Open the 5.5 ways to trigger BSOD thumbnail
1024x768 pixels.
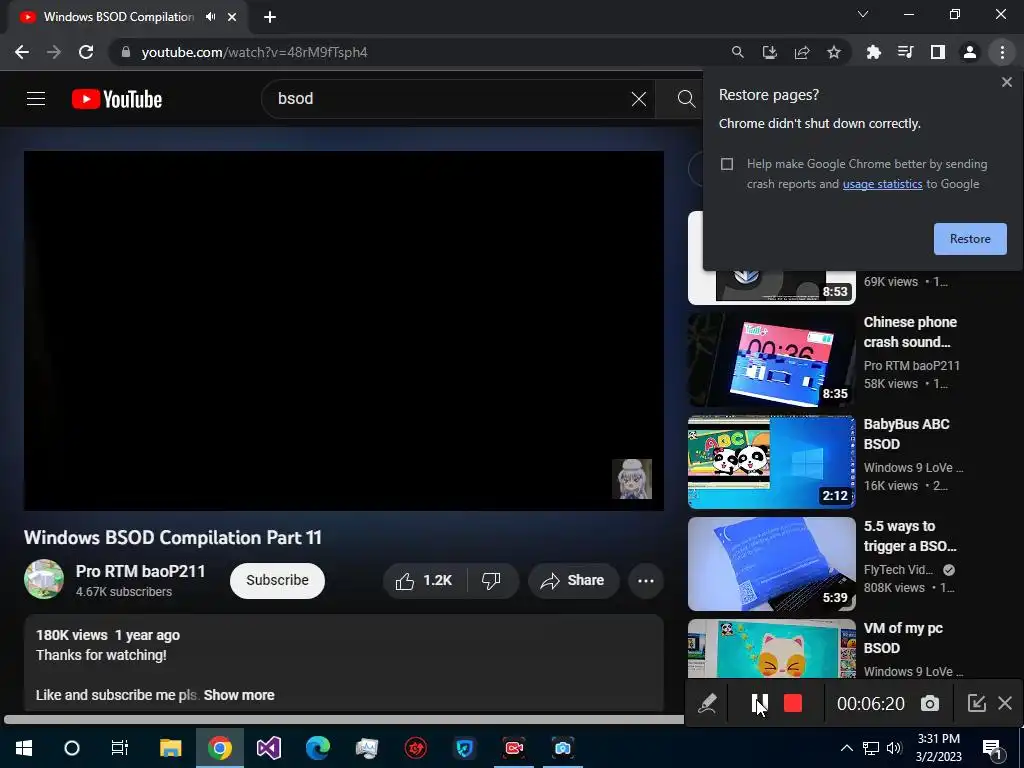771,564
